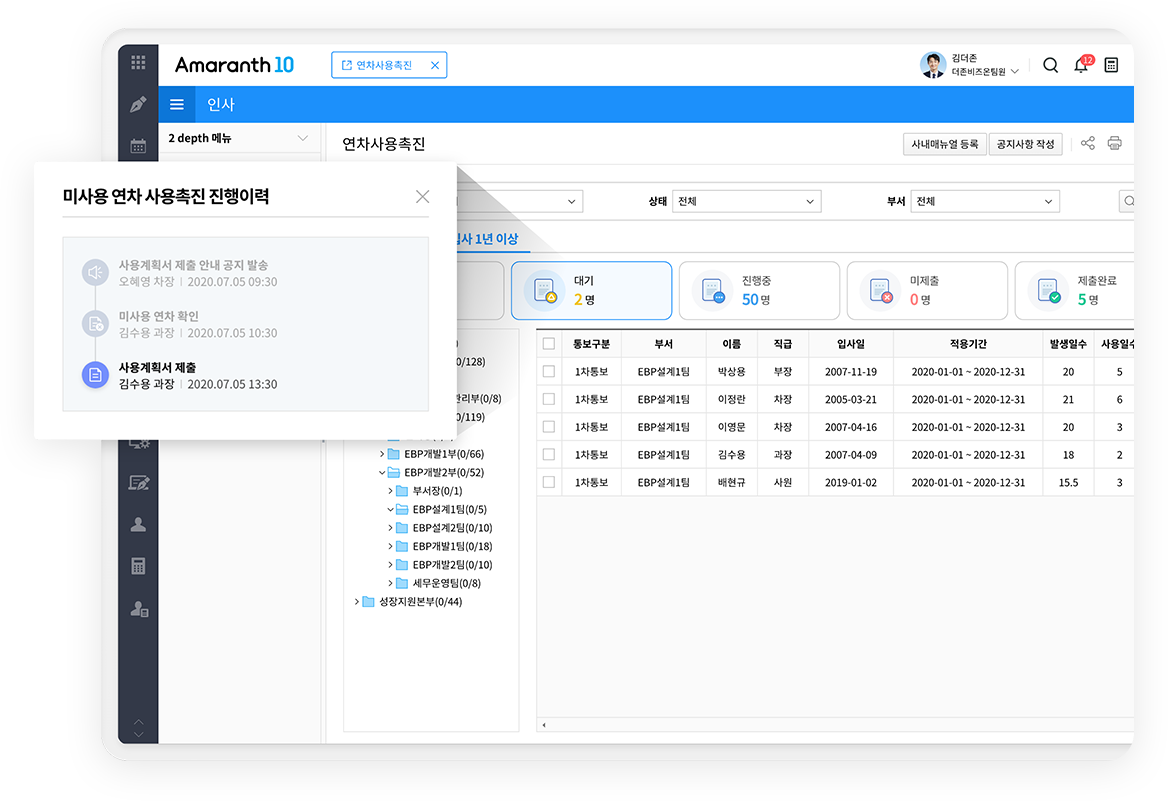Close the 연차사용촉진 header tab
1168x801 pixels.
435,66
